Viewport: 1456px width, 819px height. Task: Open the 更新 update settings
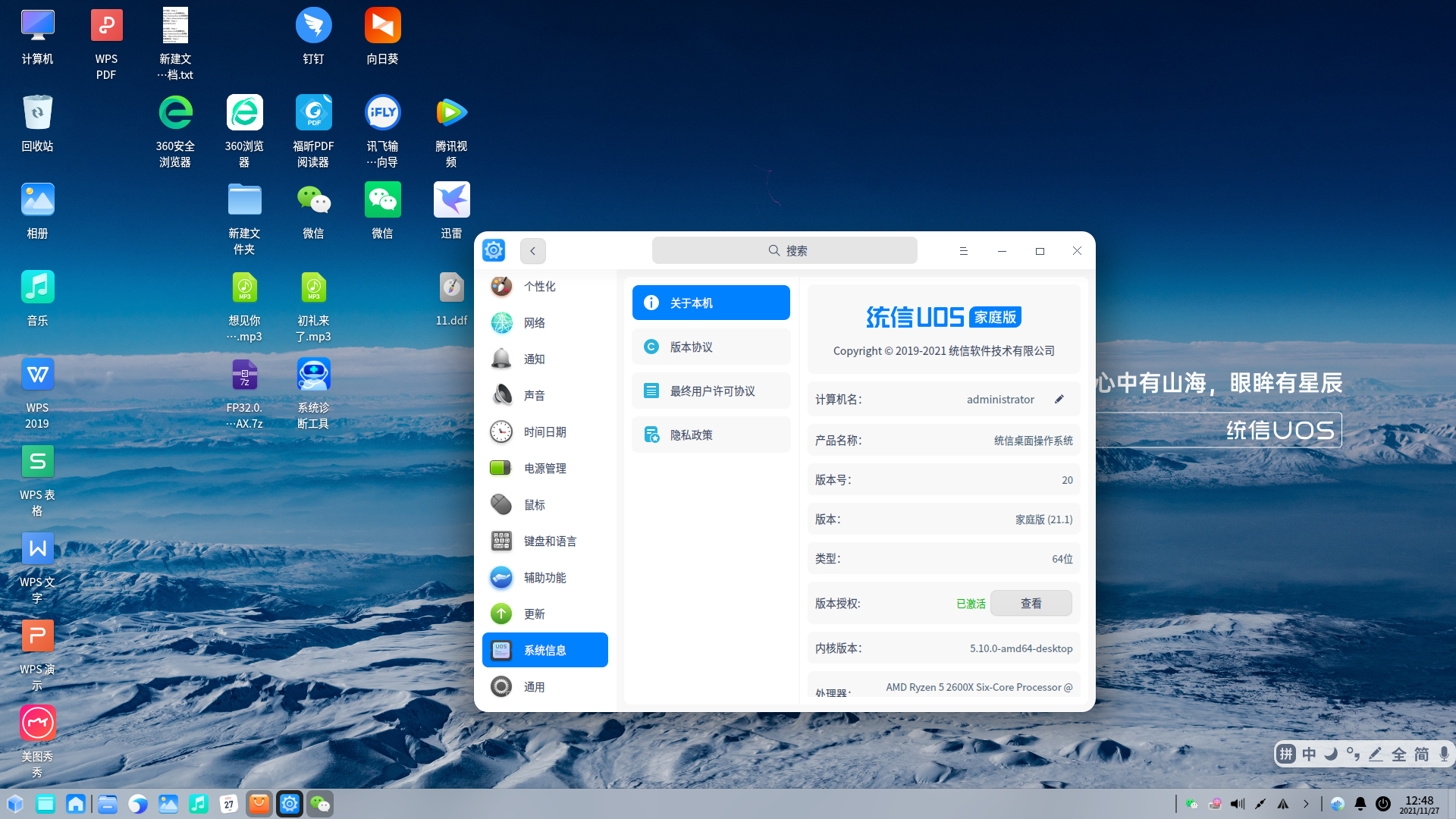pyautogui.click(x=544, y=614)
